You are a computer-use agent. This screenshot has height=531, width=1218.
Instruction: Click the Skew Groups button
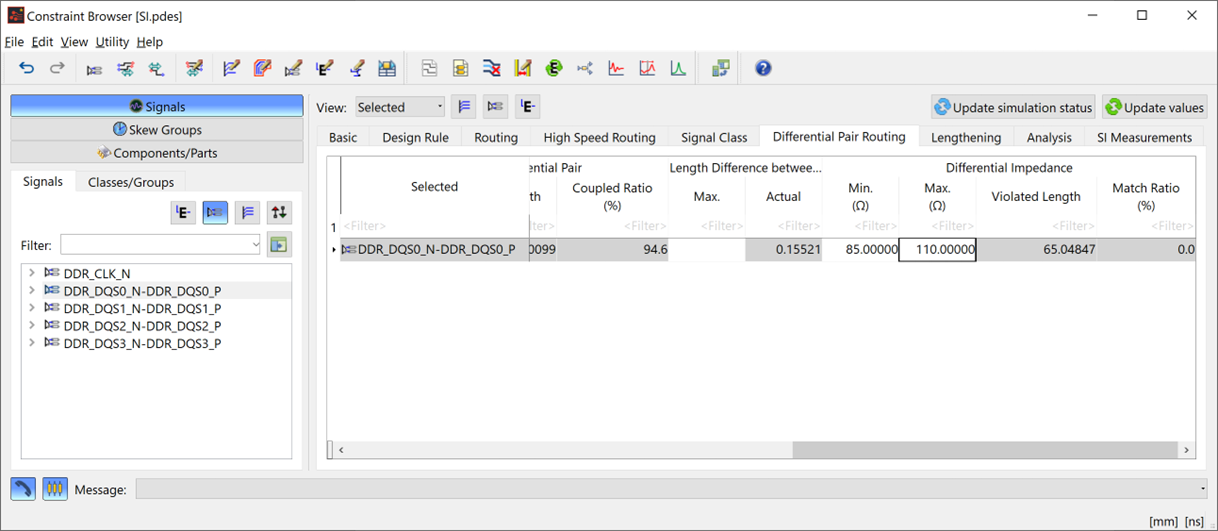tap(157, 130)
